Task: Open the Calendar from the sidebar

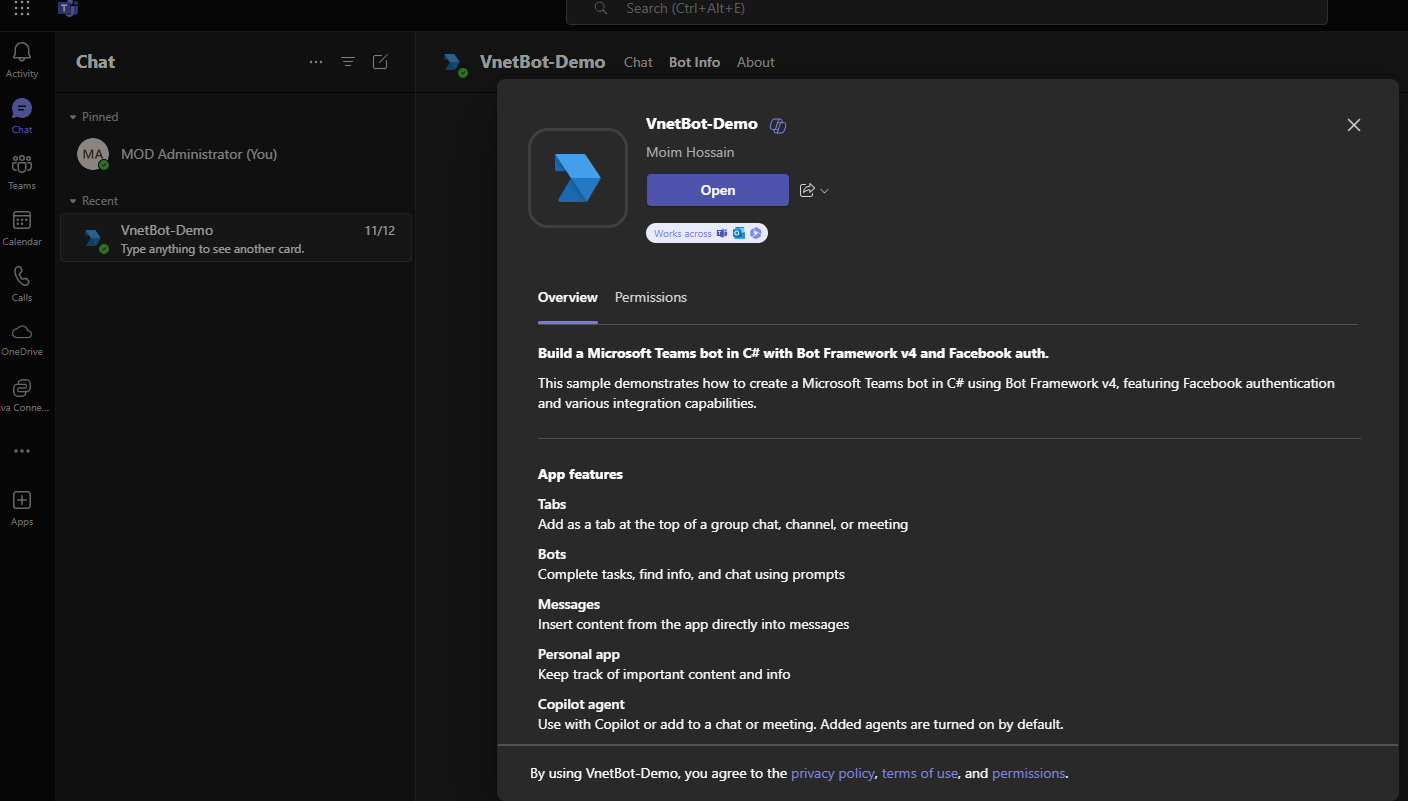Action: (x=21, y=222)
